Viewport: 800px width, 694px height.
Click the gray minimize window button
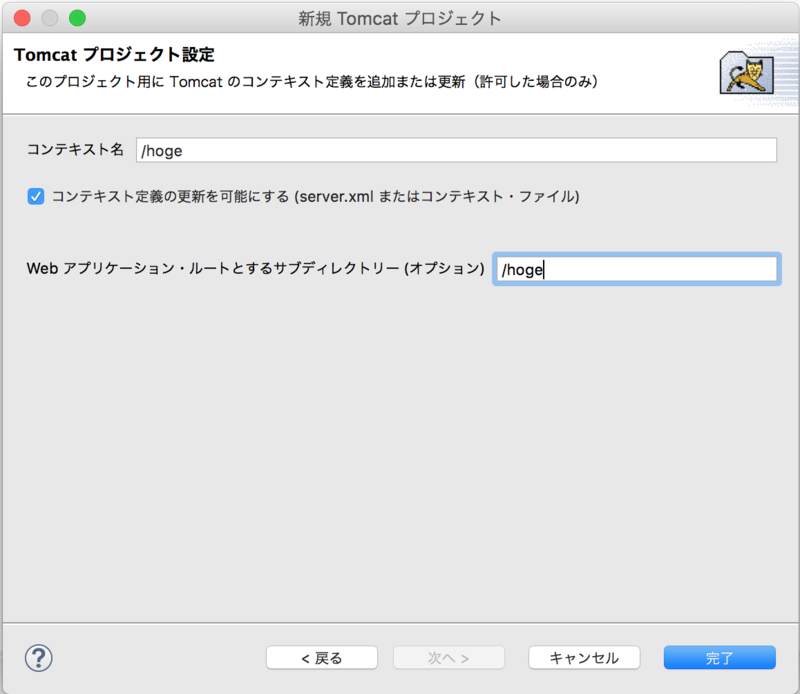50,18
